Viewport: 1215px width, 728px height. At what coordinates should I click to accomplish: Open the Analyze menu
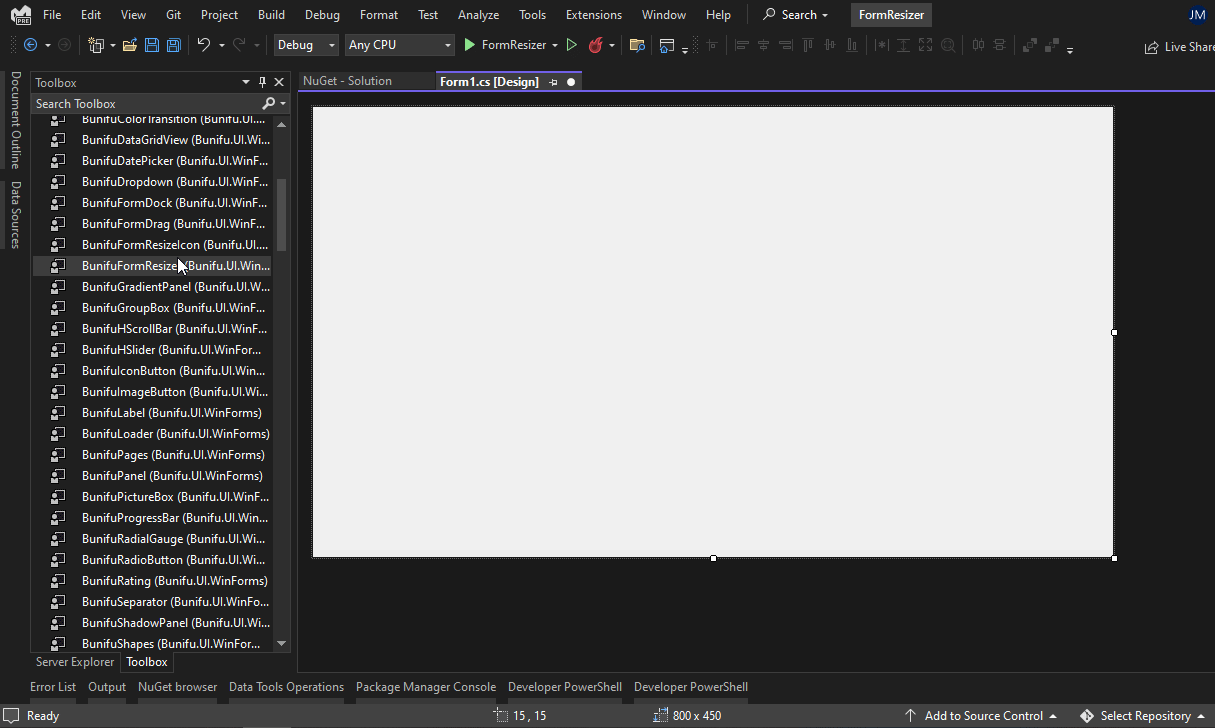pos(478,15)
